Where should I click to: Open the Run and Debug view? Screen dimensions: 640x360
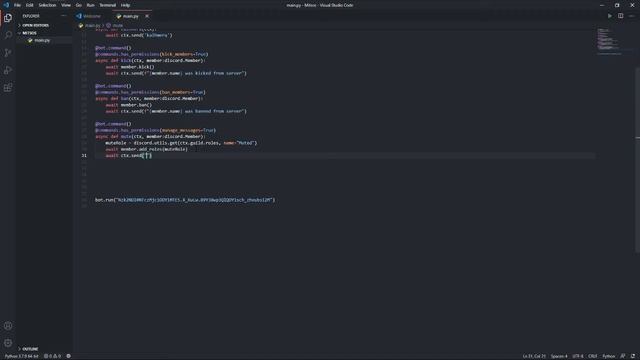coord(8,70)
